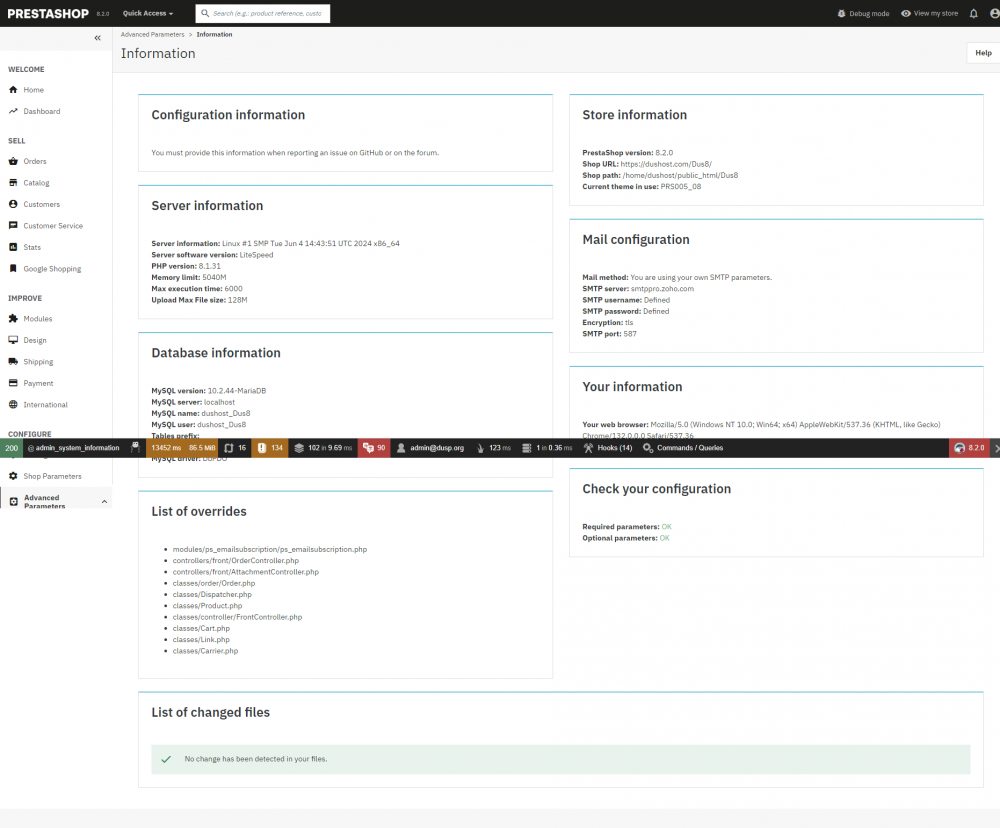
Task: Click current theme value PRS005_08
Action: coord(680,187)
